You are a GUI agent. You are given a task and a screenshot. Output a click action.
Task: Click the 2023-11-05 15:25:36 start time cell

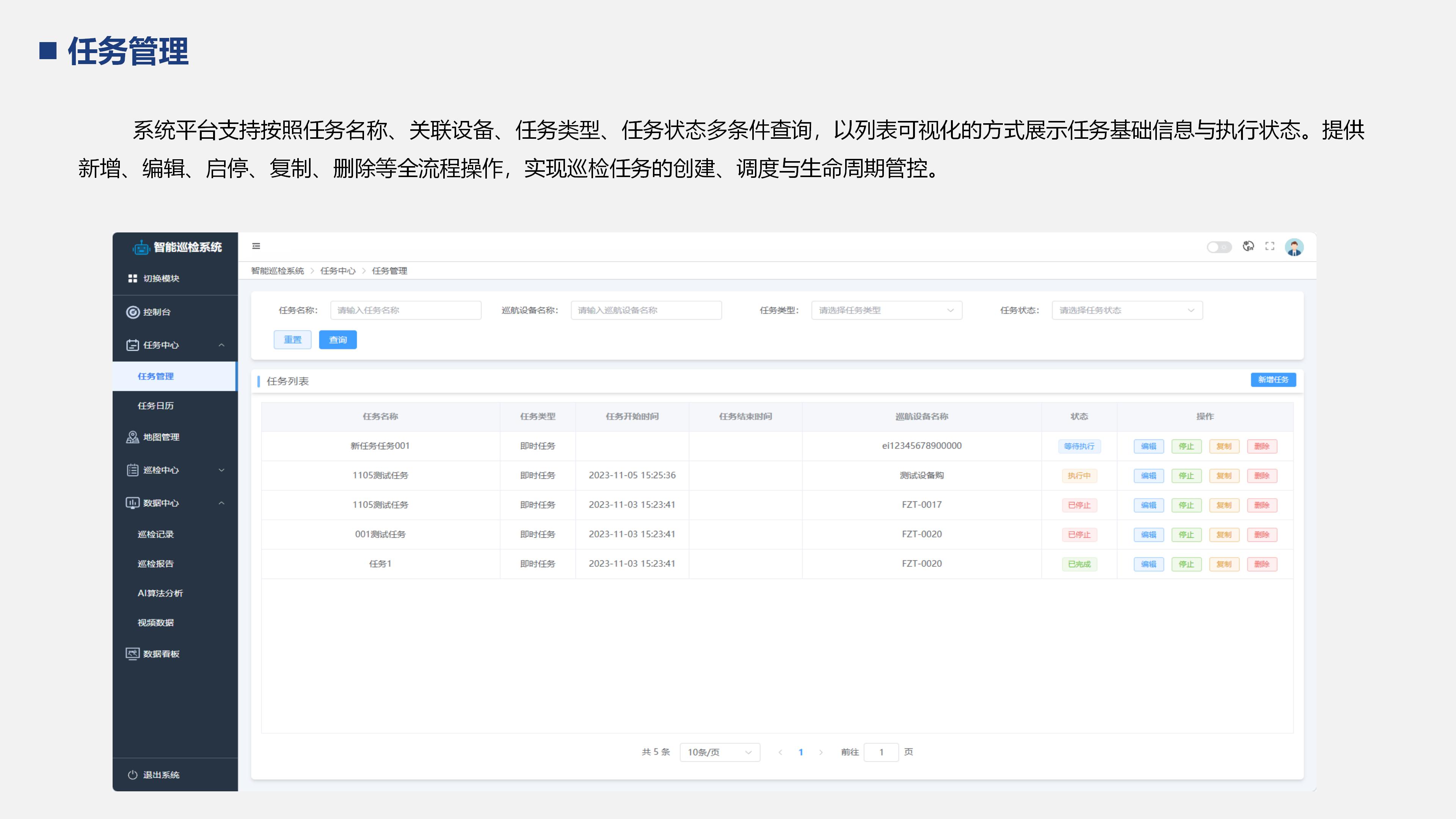(x=632, y=475)
